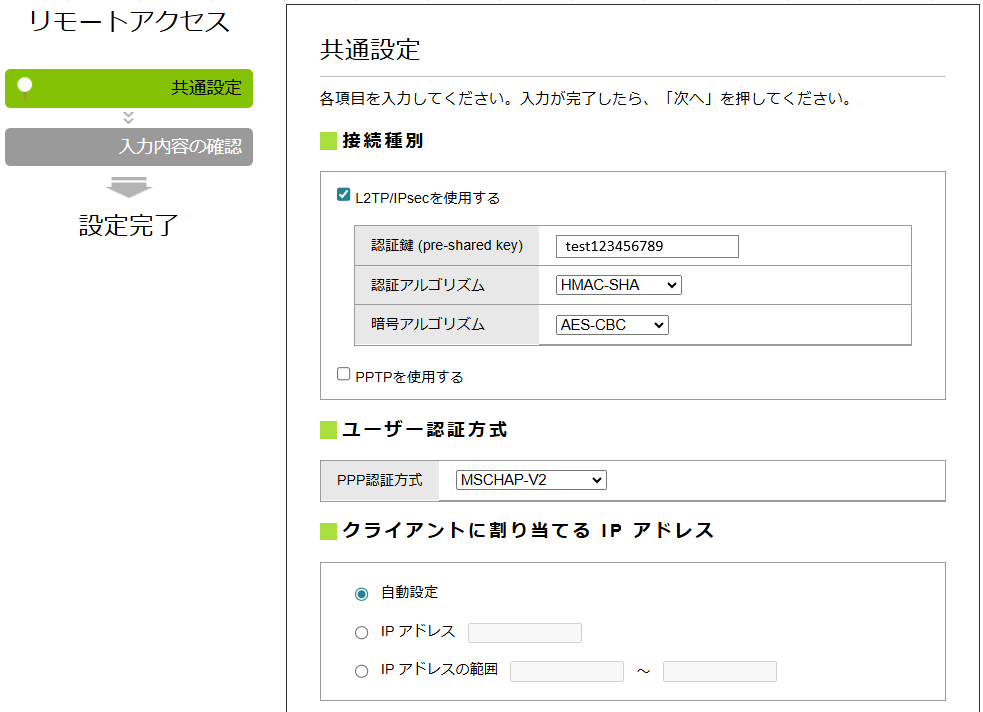
Task: Click the green square beside ユーザー認証方式
Action: tap(328, 430)
